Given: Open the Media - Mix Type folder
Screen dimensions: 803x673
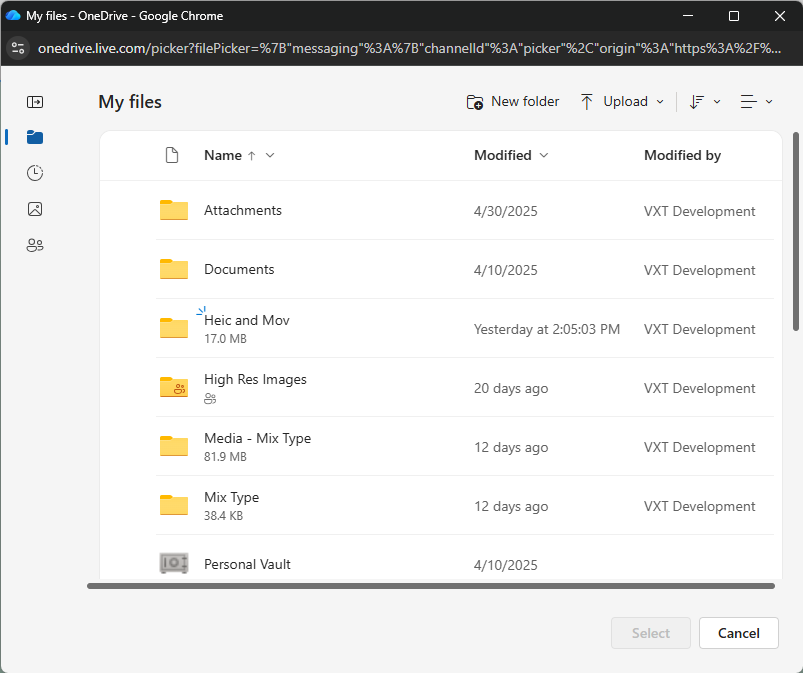Looking at the screenshot, I should click(x=257, y=438).
